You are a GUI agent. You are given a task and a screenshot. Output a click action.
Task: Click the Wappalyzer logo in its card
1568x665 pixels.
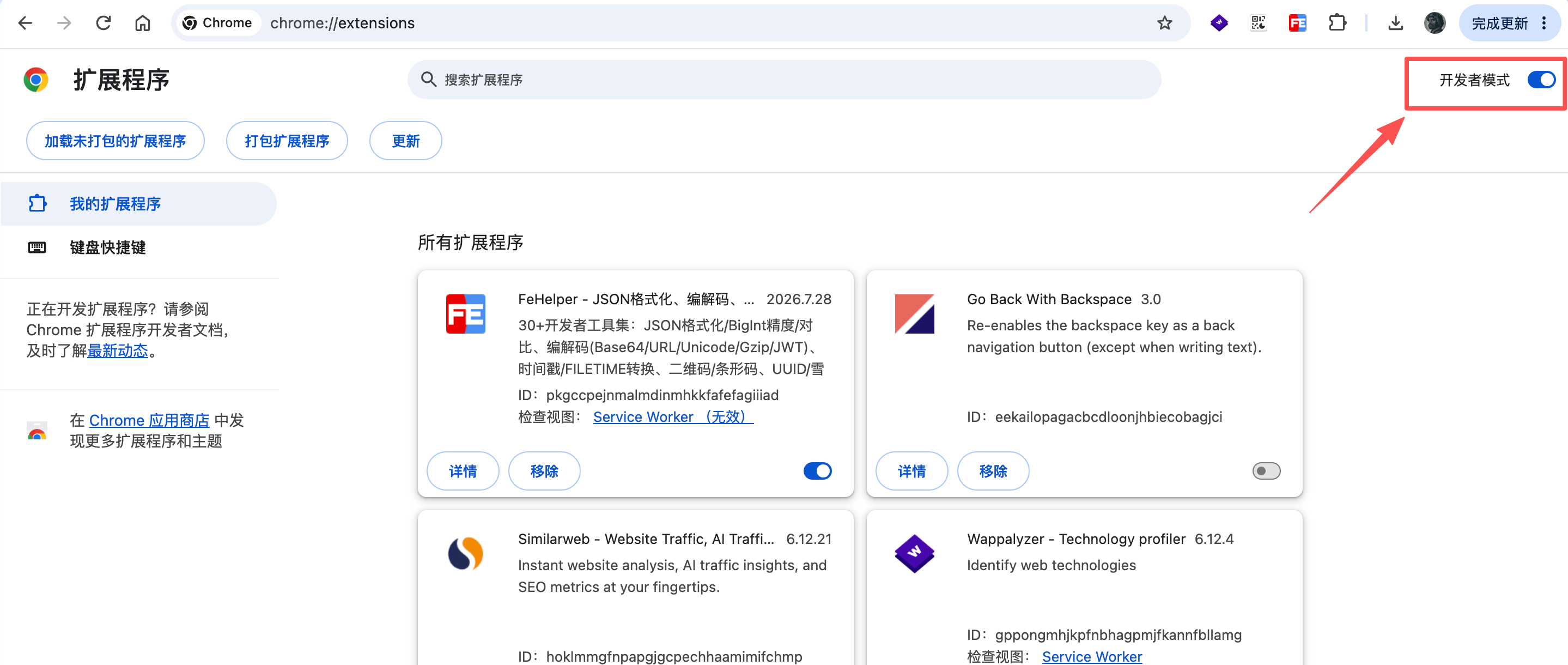click(914, 554)
